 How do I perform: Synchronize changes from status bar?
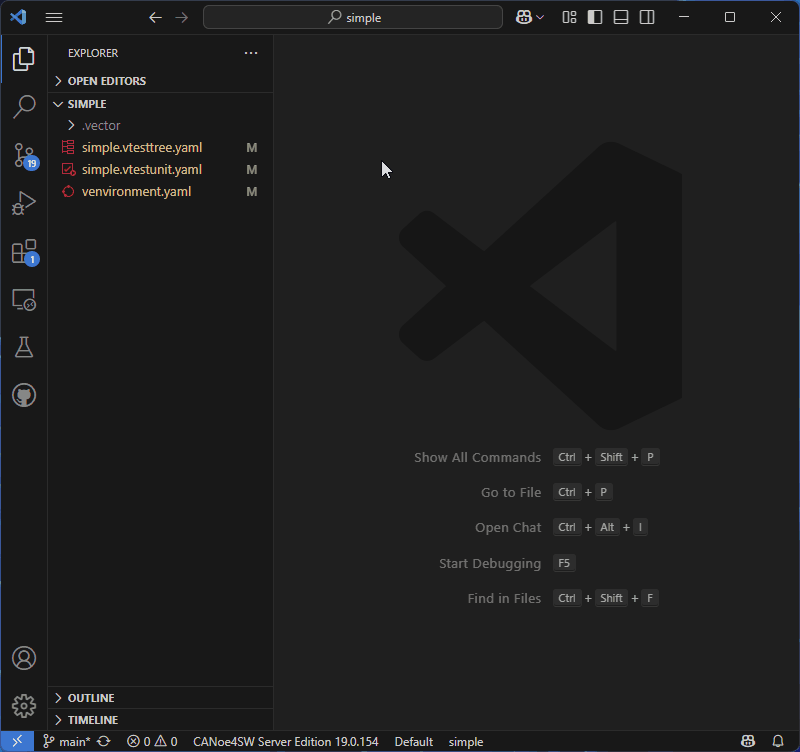coord(104,741)
